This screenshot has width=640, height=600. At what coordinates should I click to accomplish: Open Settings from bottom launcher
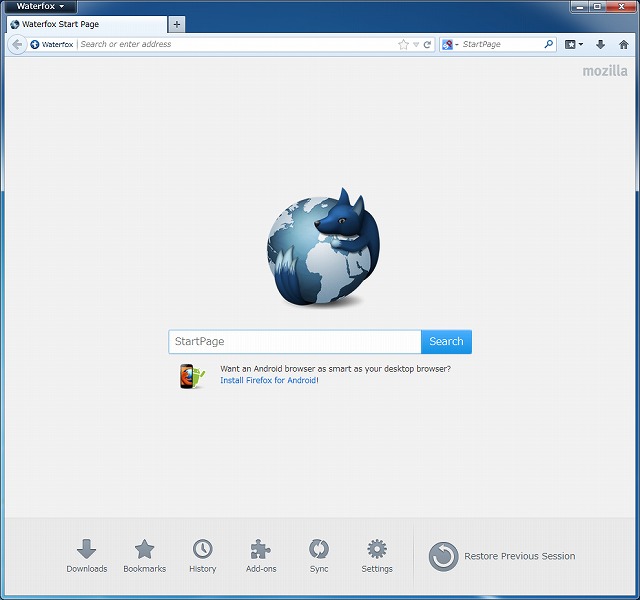(x=377, y=556)
